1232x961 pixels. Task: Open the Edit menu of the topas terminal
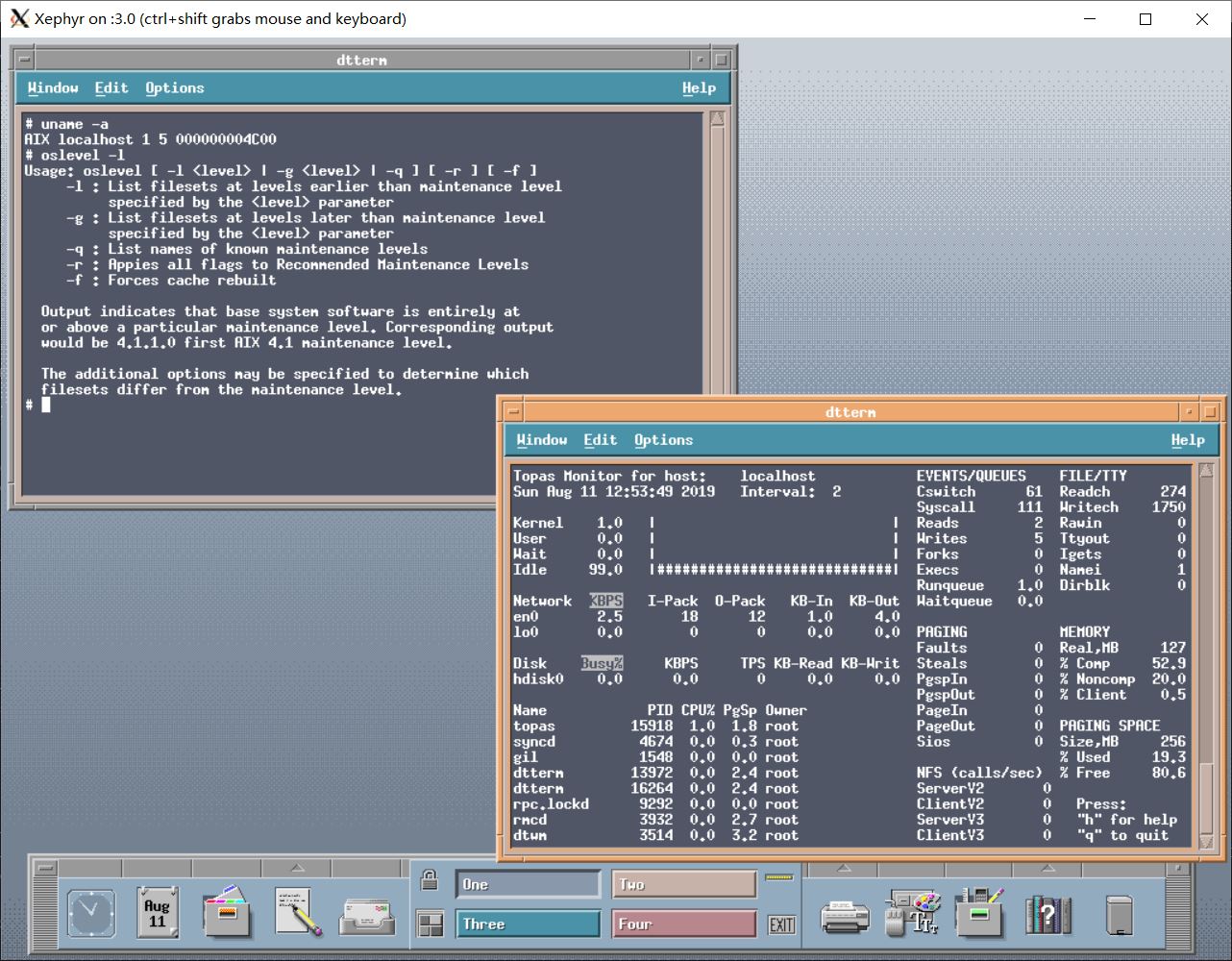[600, 439]
